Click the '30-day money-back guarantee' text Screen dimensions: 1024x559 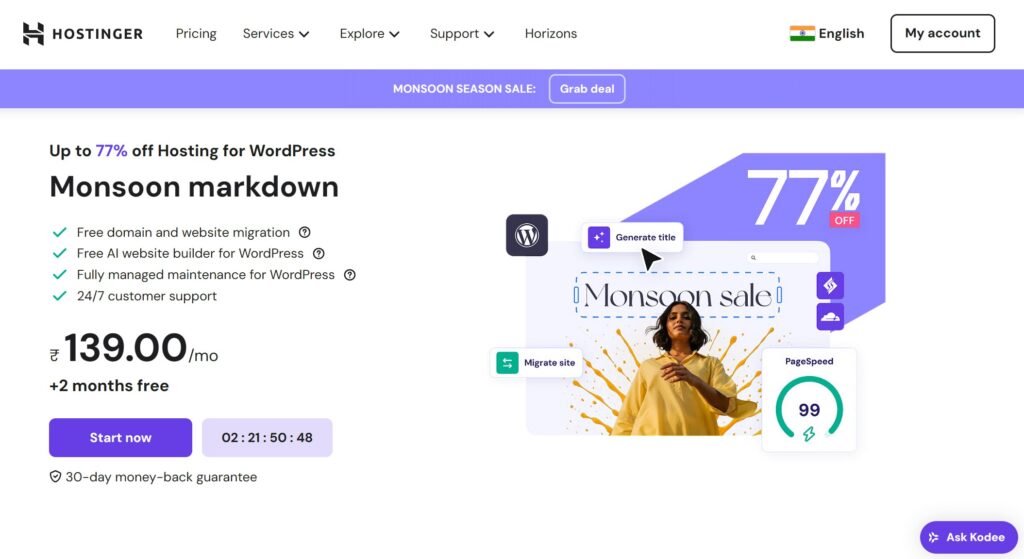[161, 477]
